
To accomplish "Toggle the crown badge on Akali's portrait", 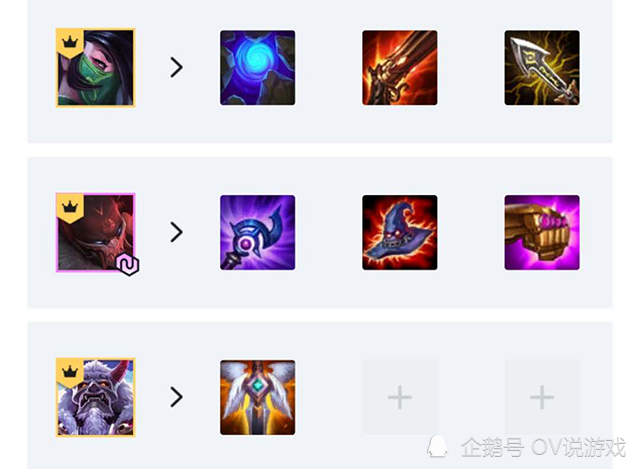I will click(70, 42).
